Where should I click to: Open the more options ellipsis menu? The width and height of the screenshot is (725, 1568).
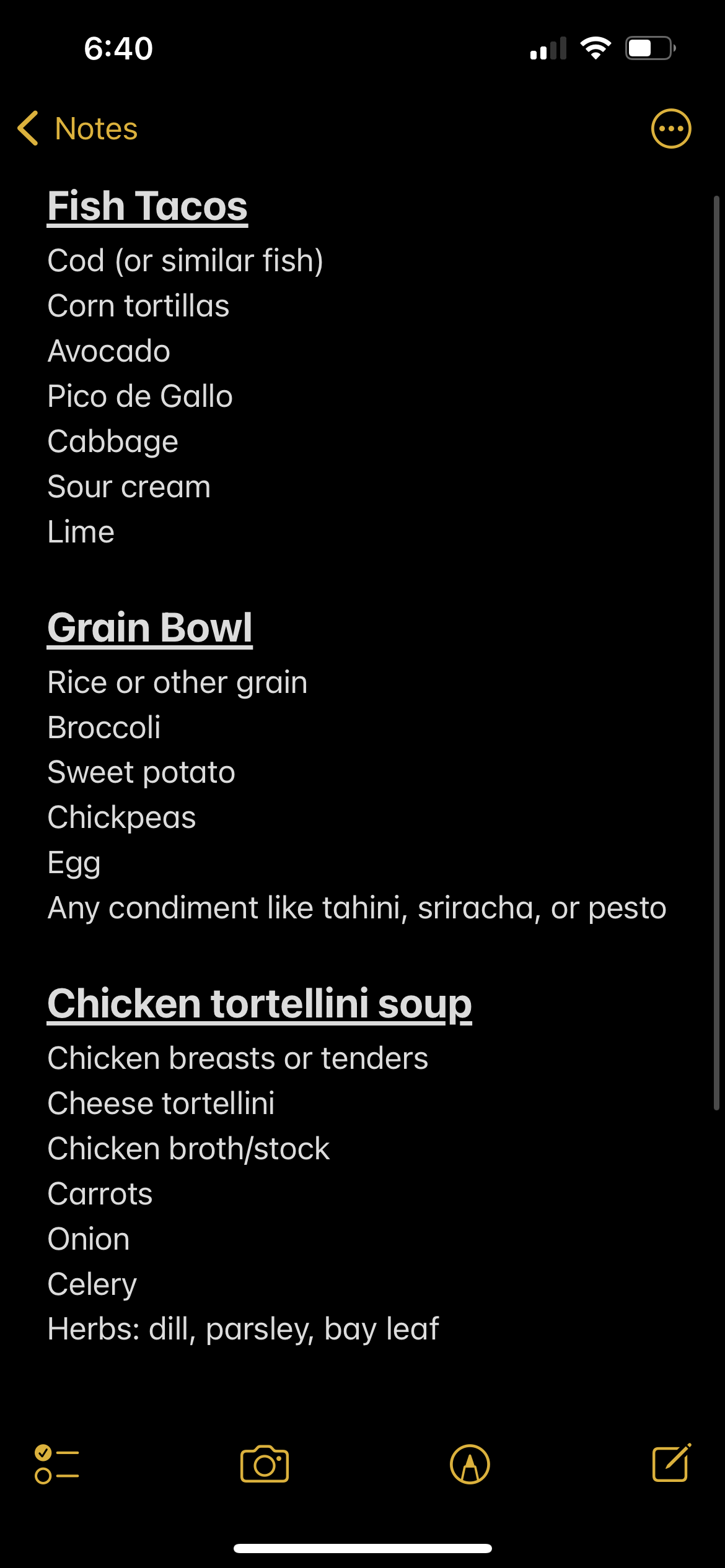[x=671, y=129]
